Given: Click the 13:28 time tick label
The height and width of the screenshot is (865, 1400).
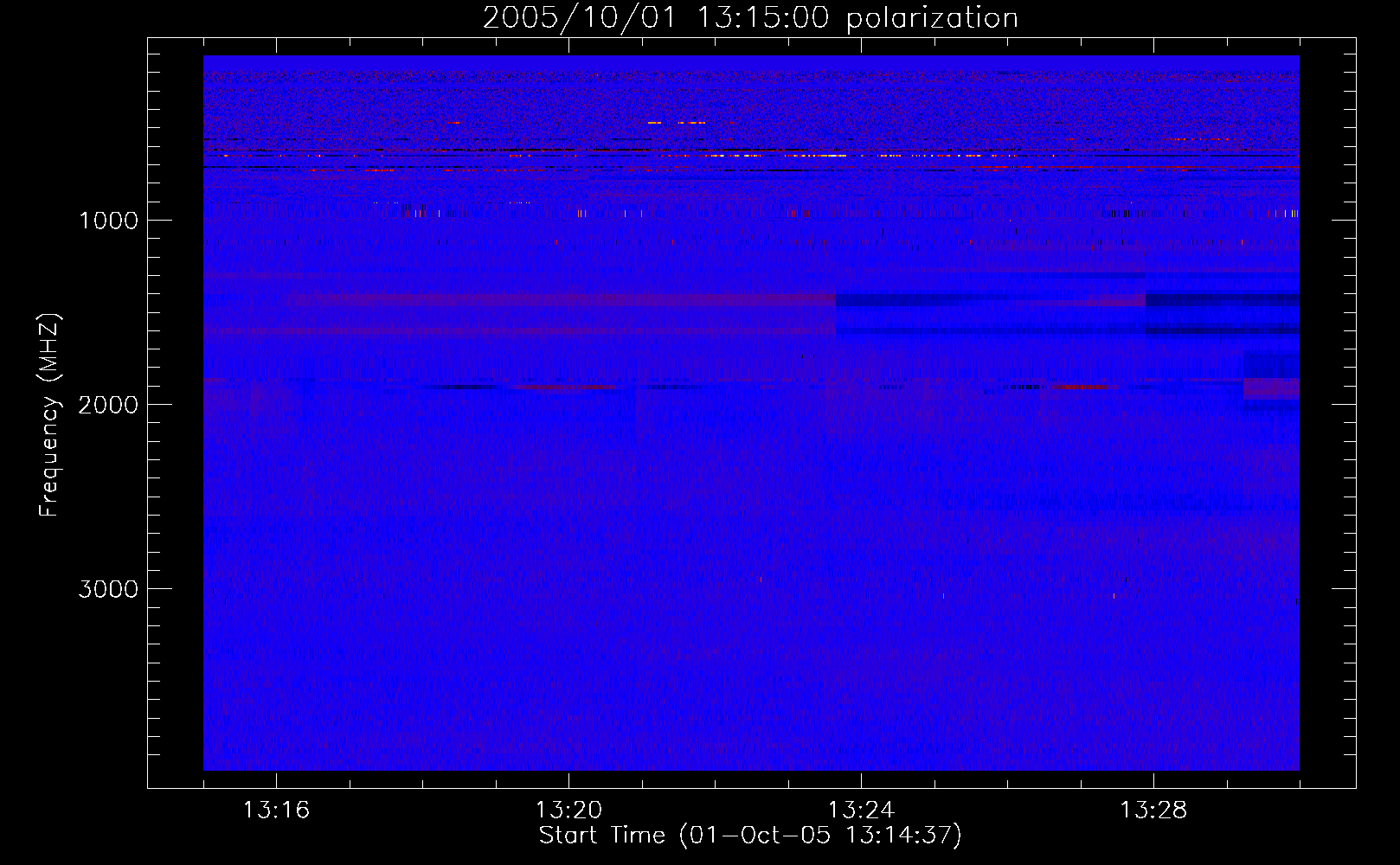Looking at the screenshot, I should (1153, 811).
